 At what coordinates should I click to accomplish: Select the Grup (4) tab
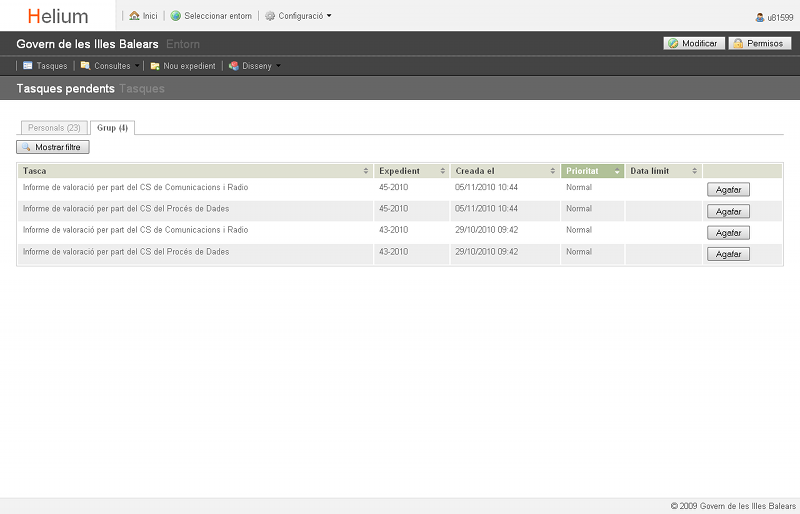coord(112,128)
